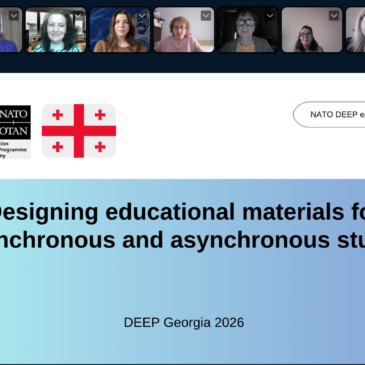This screenshot has height=365, width=365.
Task: Open chevron menu on green-haired participant's video tile
Action: coord(78,16)
